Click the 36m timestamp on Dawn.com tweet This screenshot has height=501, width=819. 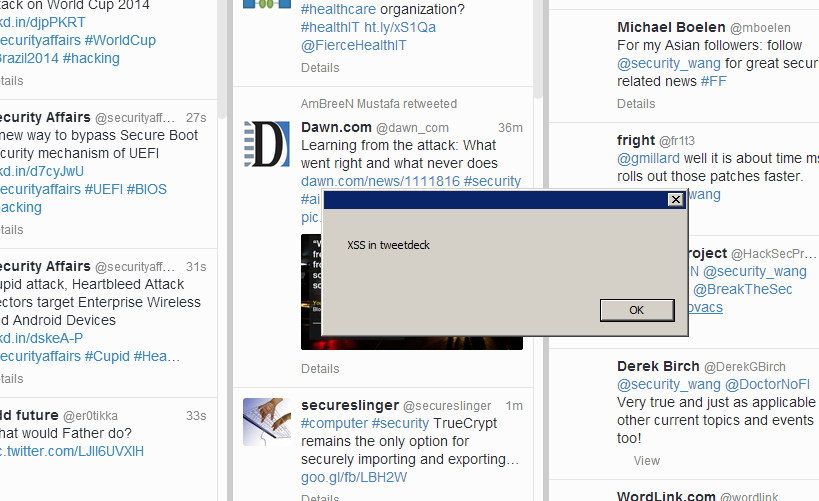(510, 128)
